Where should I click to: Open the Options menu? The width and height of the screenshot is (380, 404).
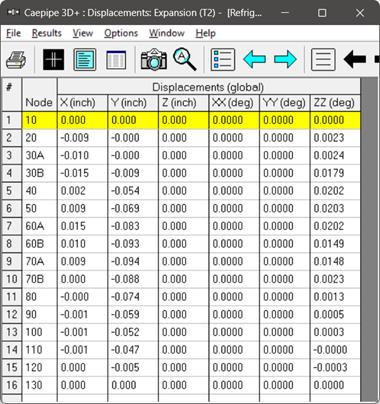pos(121,33)
